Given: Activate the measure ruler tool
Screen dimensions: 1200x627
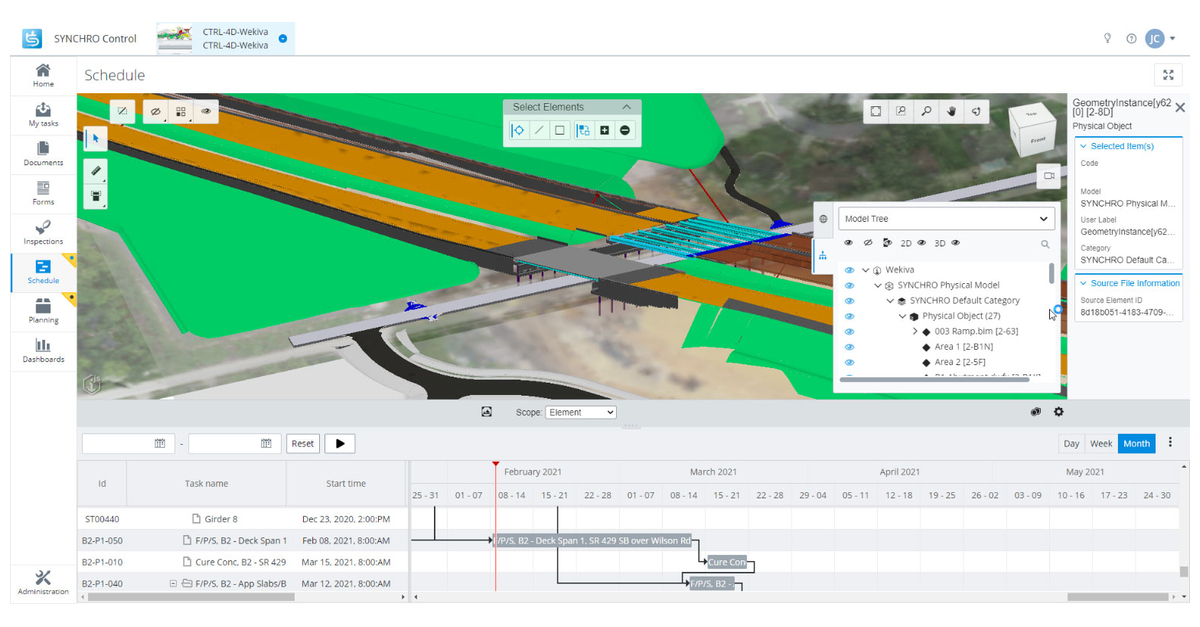Looking at the screenshot, I should click(95, 170).
